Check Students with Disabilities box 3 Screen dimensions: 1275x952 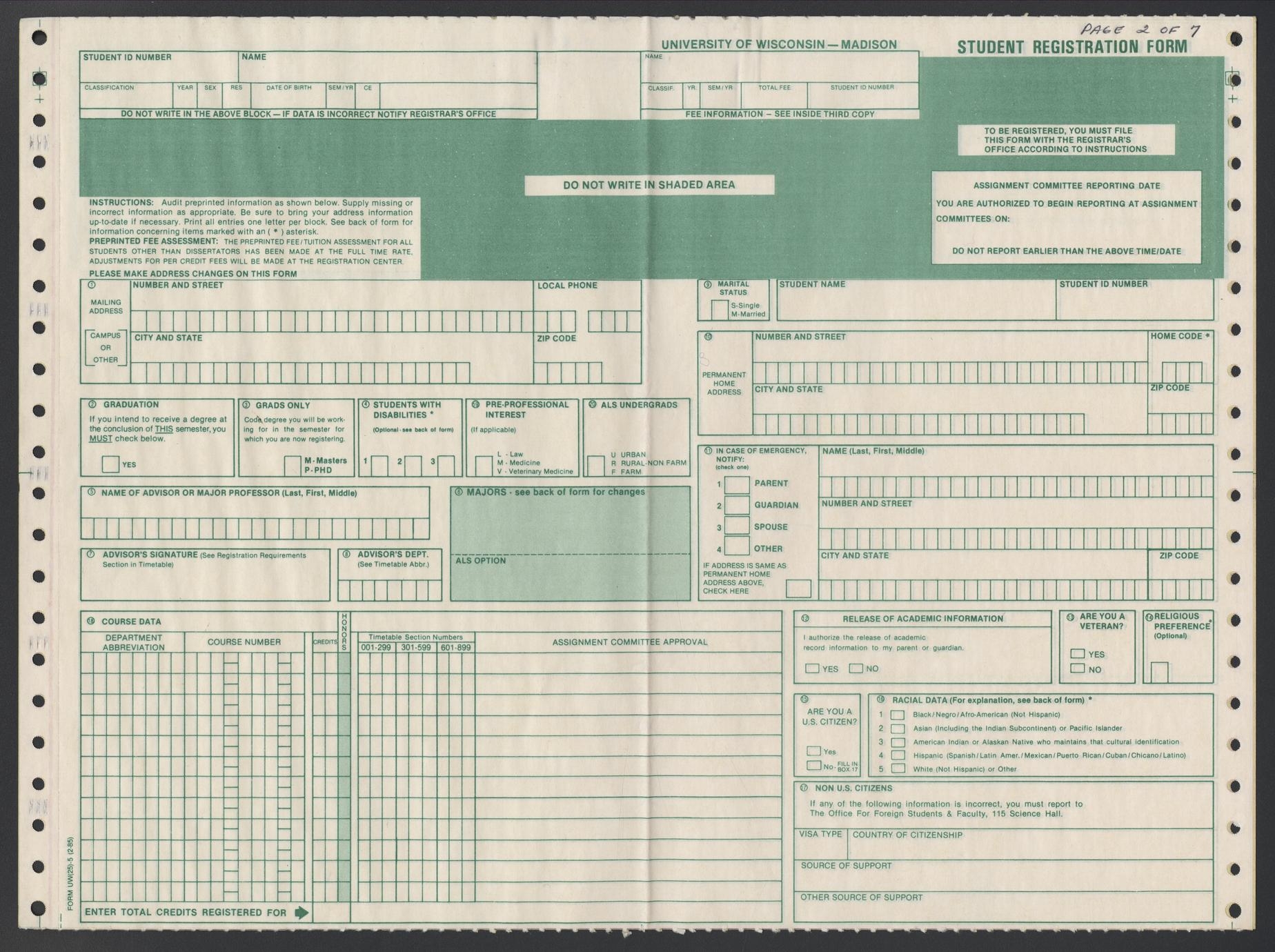(446, 465)
